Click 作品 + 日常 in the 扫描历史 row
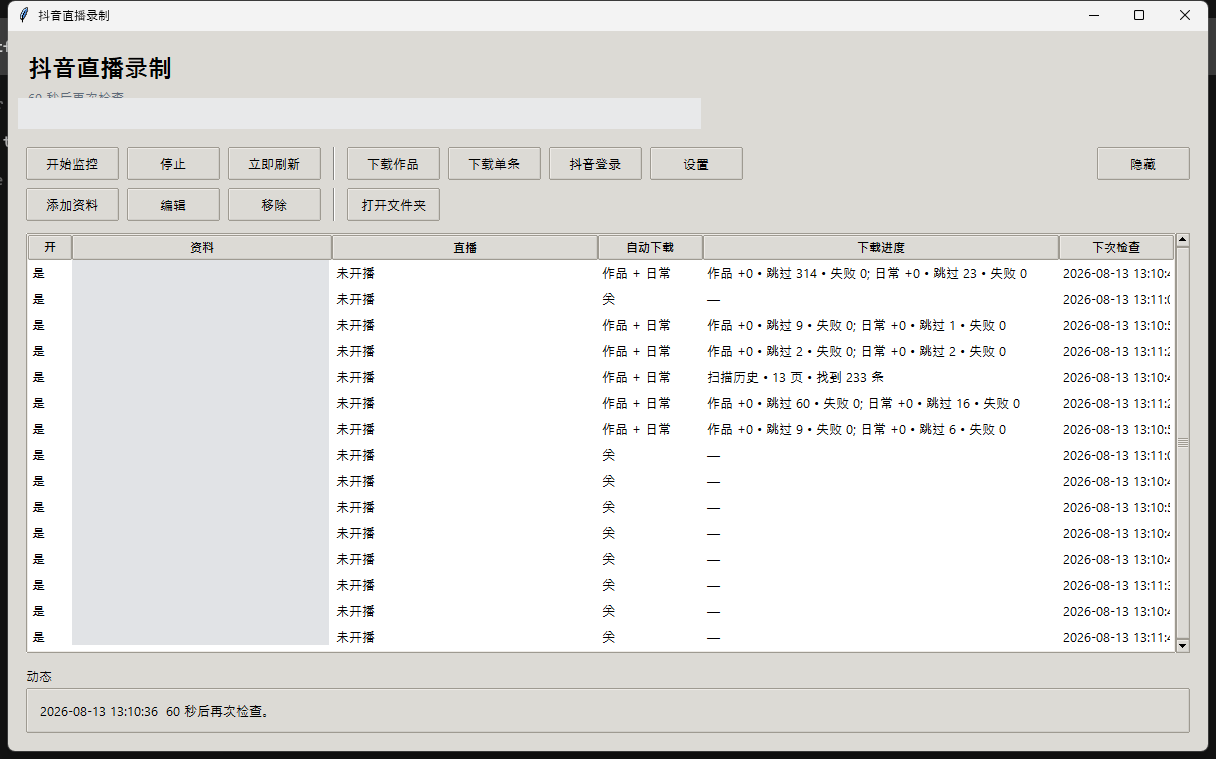 tap(636, 377)
